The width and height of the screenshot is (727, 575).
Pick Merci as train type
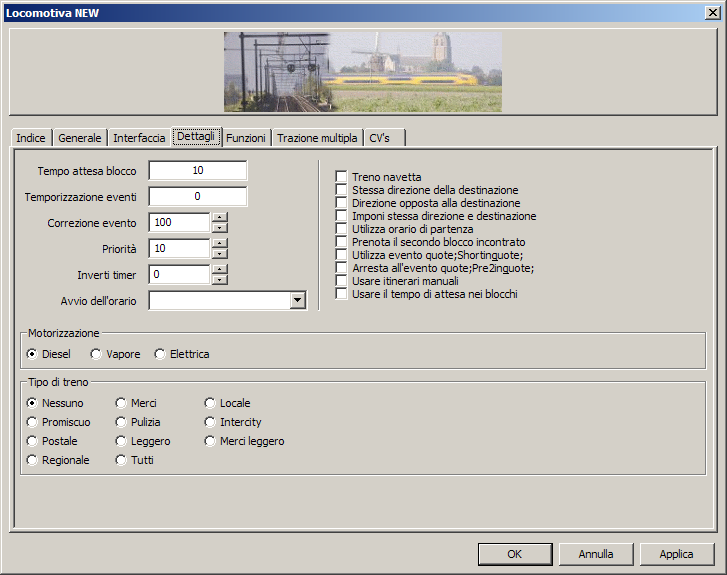click(x=121, y=403)
